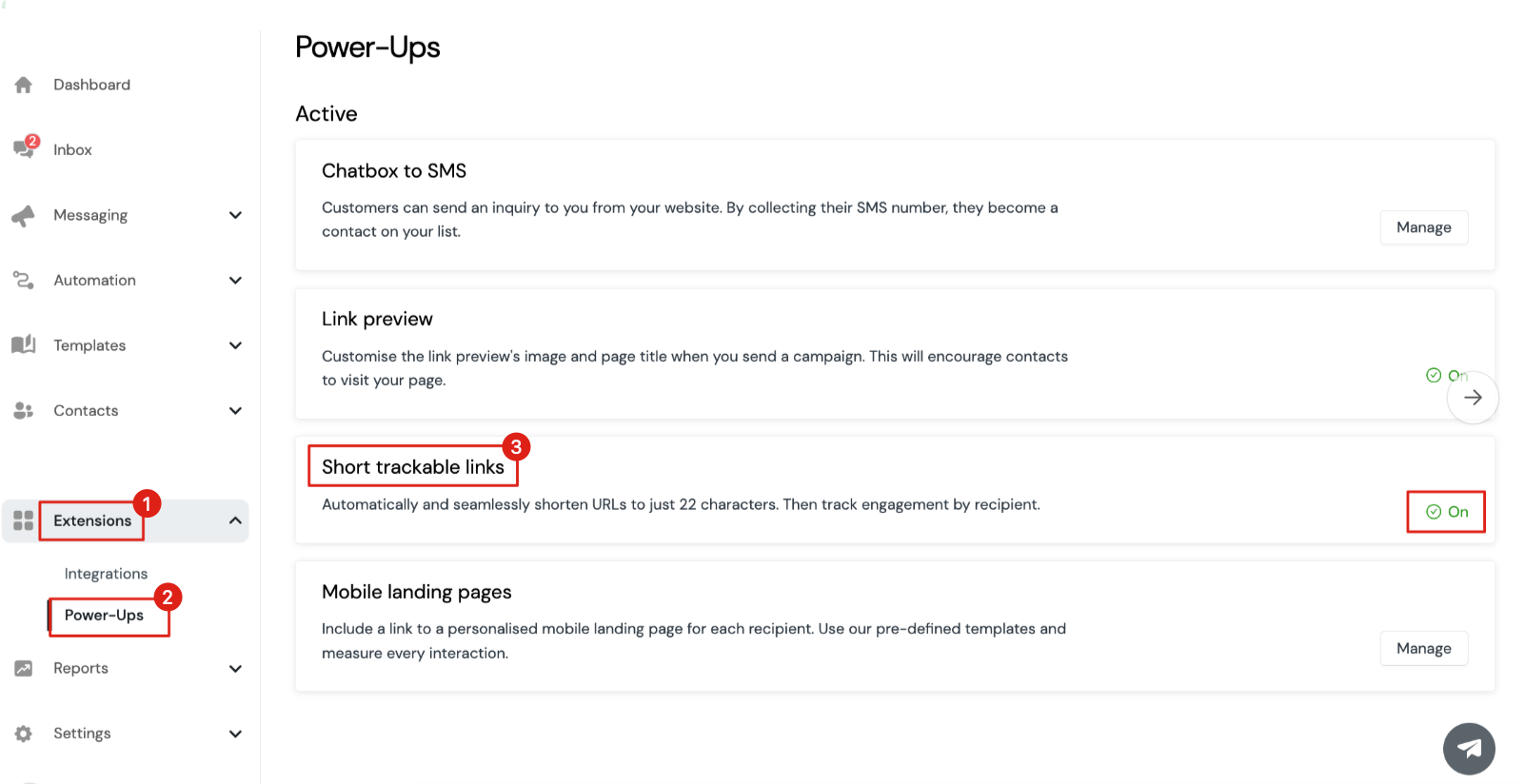Toggle Link preview On status

pos(1447,375)
